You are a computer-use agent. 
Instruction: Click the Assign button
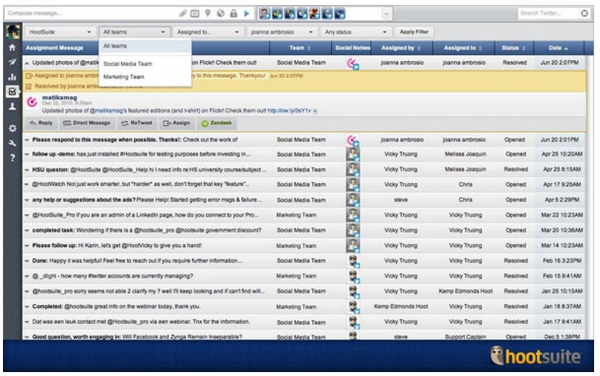(x=176, y=123)
